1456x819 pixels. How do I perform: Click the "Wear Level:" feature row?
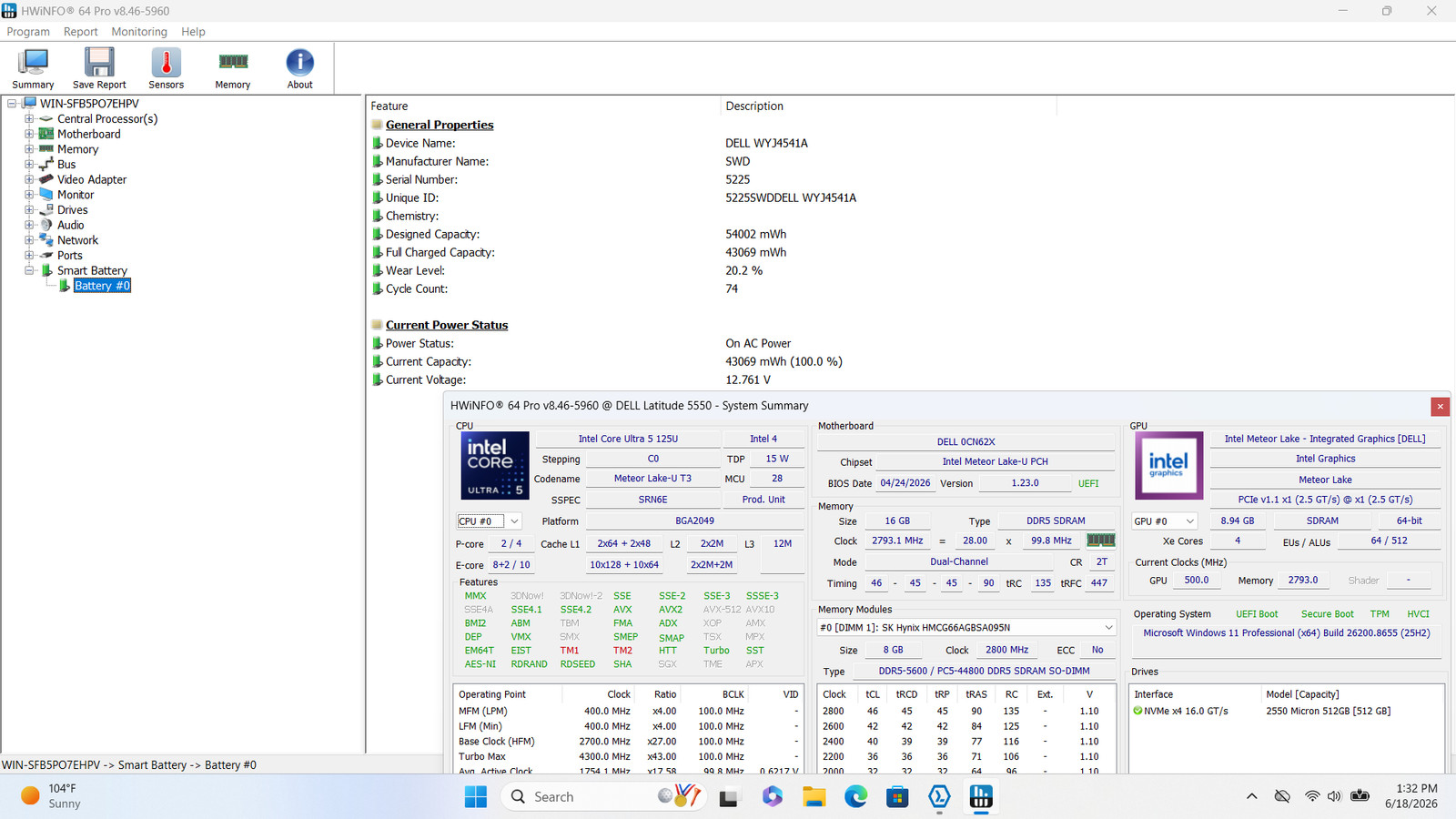415,270
